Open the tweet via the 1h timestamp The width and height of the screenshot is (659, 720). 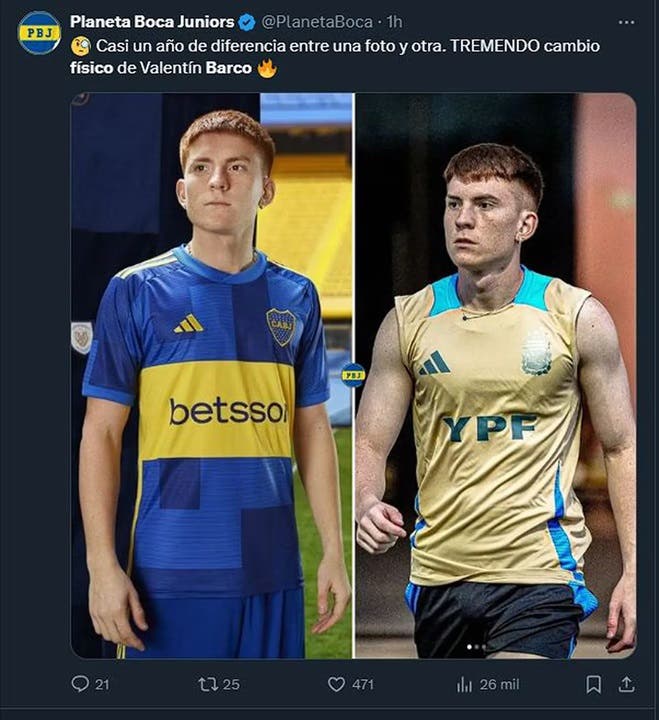[395, 22]
